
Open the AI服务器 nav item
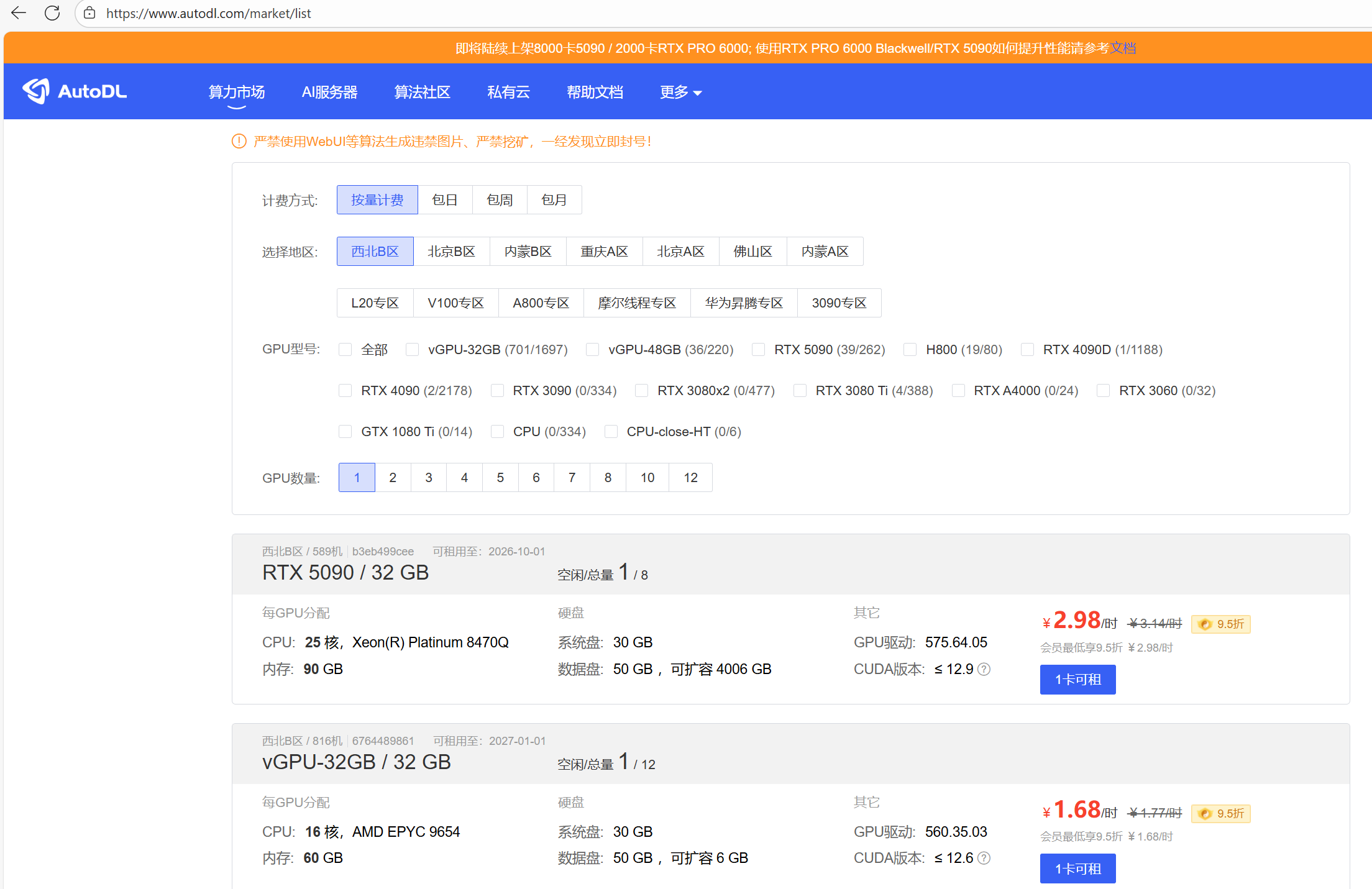(x=329, y=93)
